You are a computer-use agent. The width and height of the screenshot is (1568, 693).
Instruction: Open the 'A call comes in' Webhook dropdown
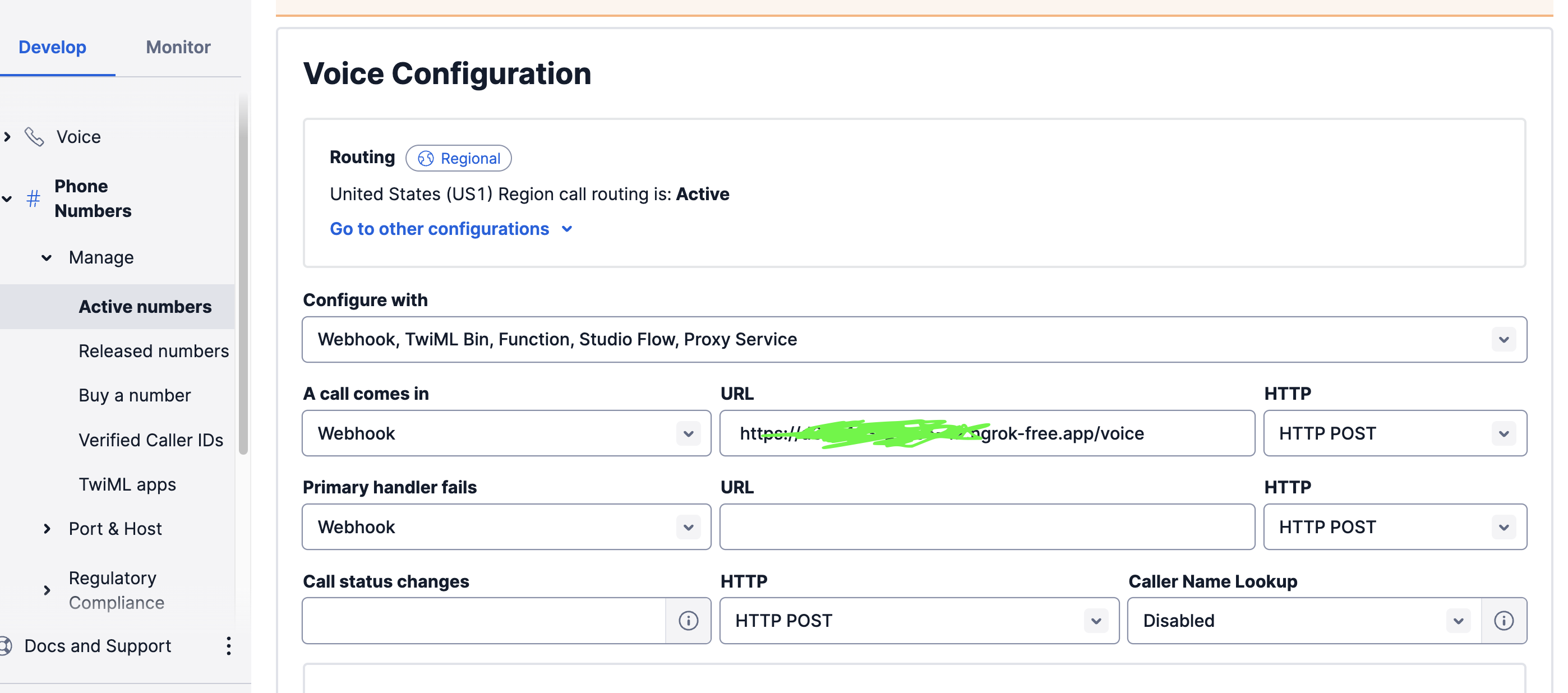click(x=687, y=433)
